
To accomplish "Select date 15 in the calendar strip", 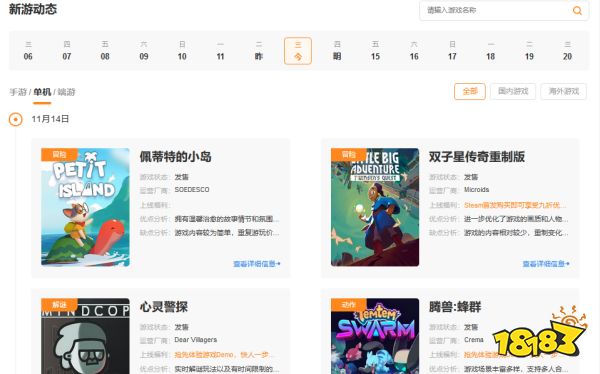I will pyautogui.click(x=375, y=51).
